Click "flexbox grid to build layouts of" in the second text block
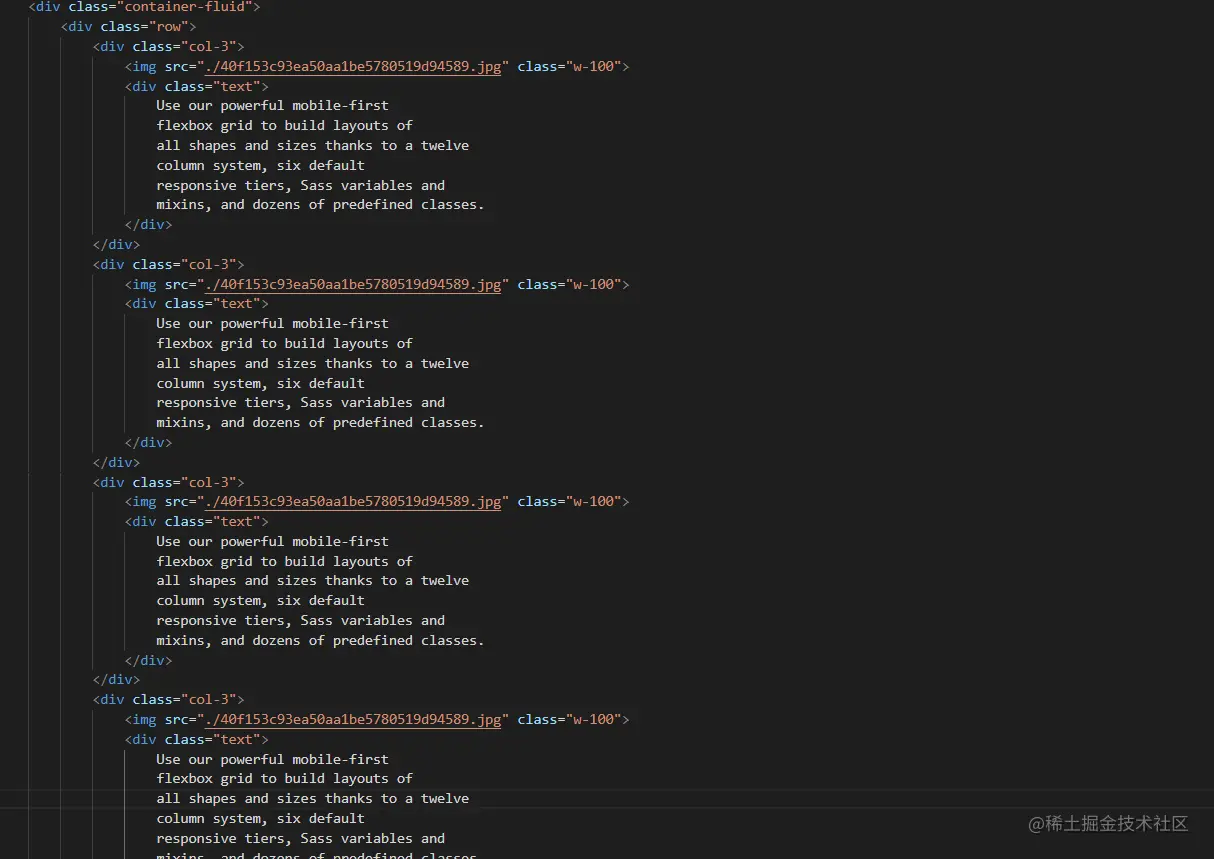 [x=284, y=343]
